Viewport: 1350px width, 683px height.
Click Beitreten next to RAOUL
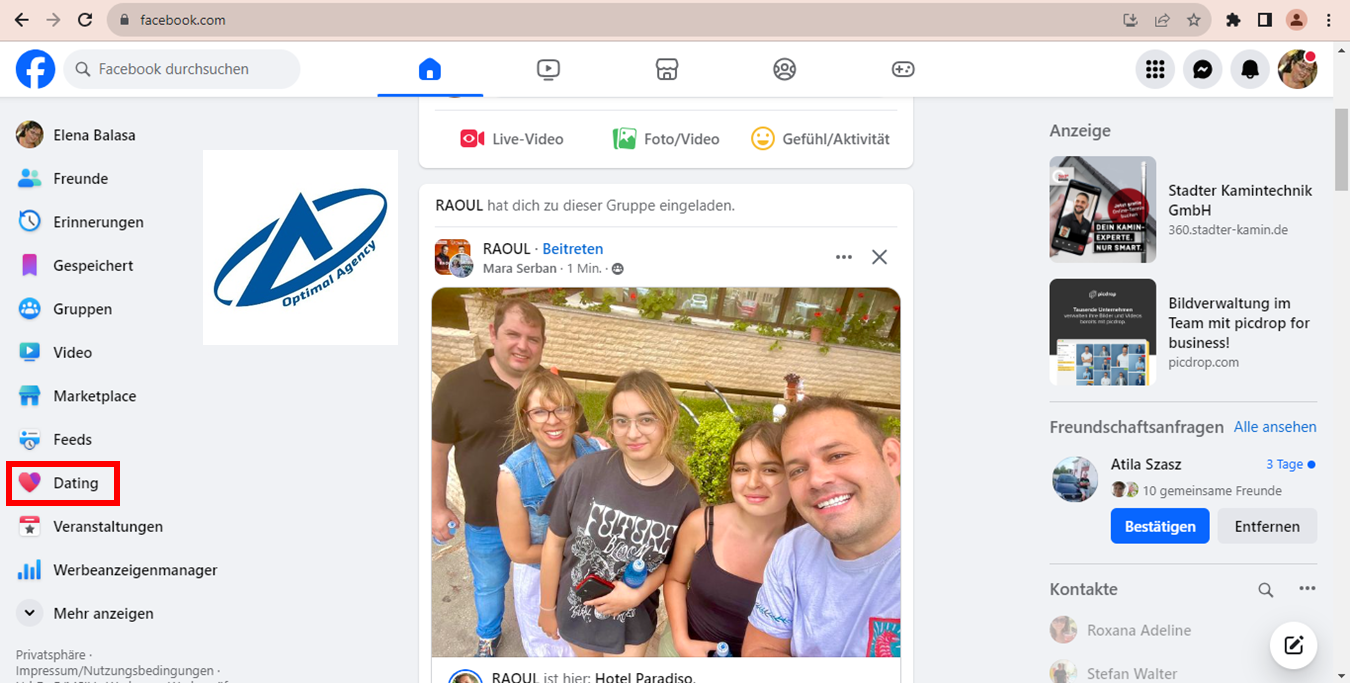point(573,249)
